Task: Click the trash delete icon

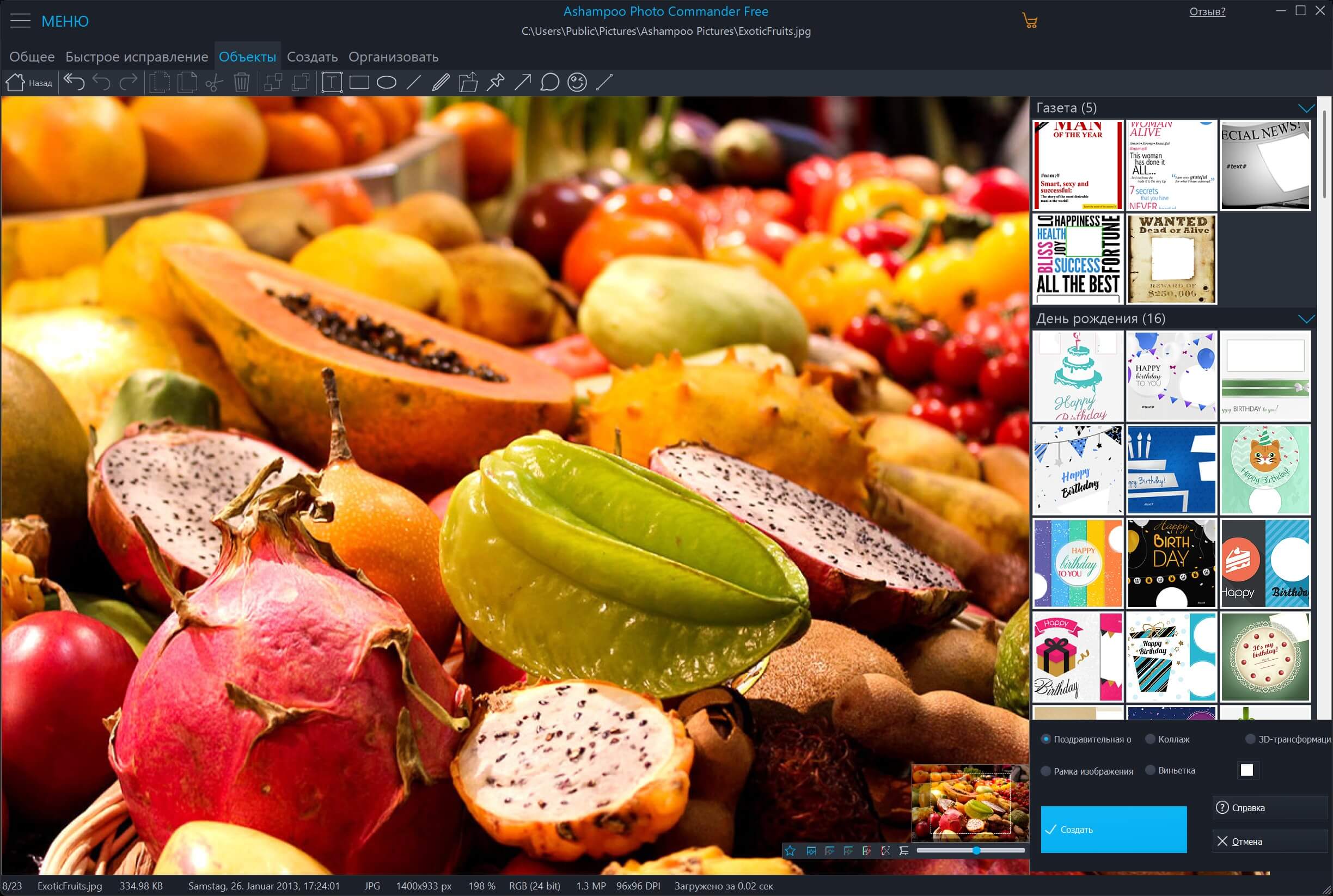Action: click(x=242, y=82)
